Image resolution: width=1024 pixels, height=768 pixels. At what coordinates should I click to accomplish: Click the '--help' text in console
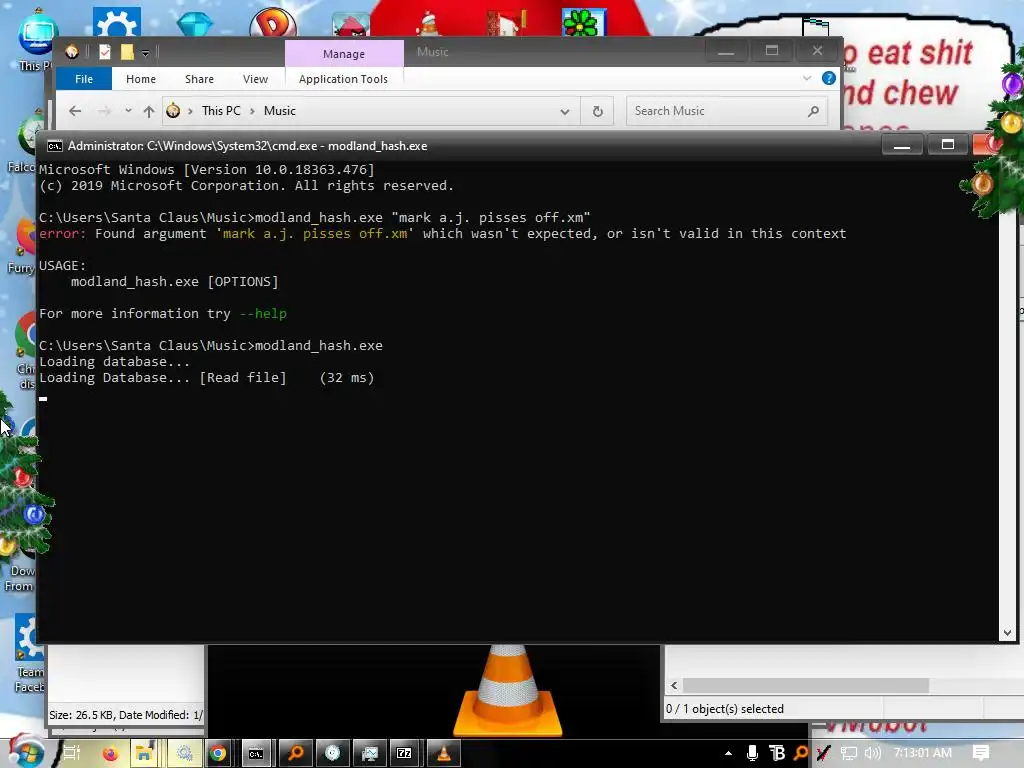263,313
